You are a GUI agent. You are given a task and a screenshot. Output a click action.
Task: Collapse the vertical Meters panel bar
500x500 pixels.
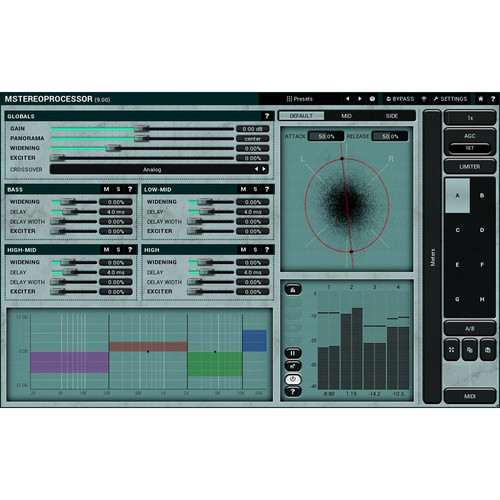(432, 257)
